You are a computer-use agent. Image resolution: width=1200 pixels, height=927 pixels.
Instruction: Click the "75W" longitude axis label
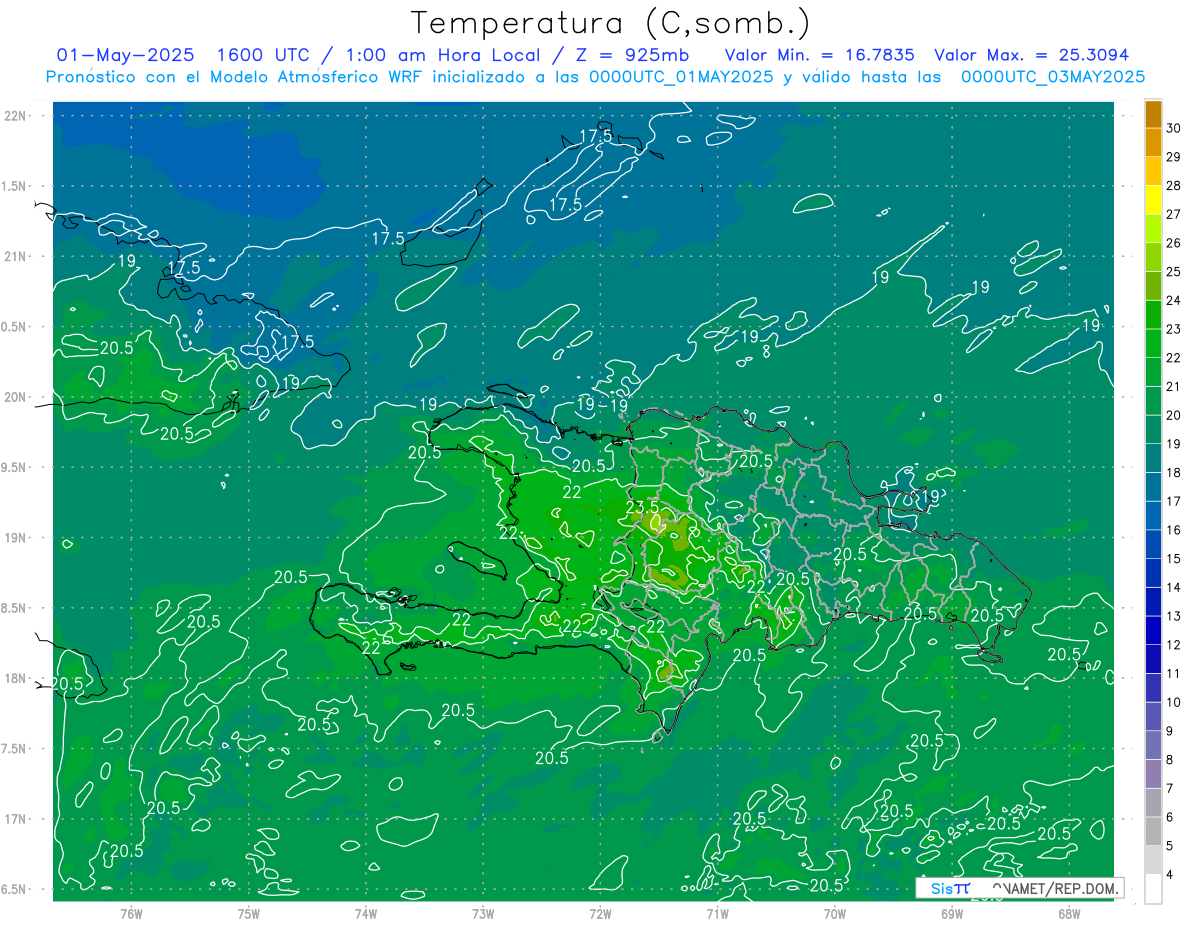pyautogui.click(x=249, y=913)
